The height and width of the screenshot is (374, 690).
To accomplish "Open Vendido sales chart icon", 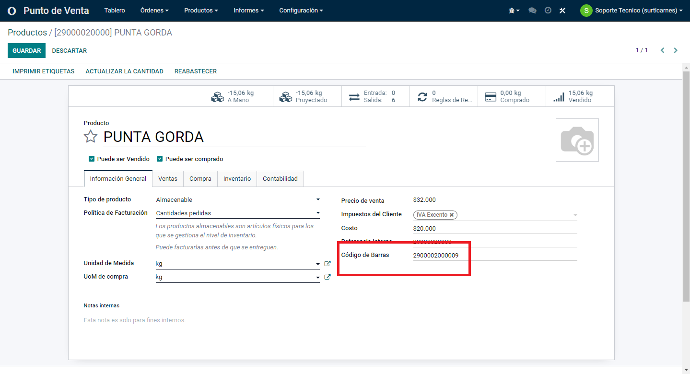I will click(559, 97).
